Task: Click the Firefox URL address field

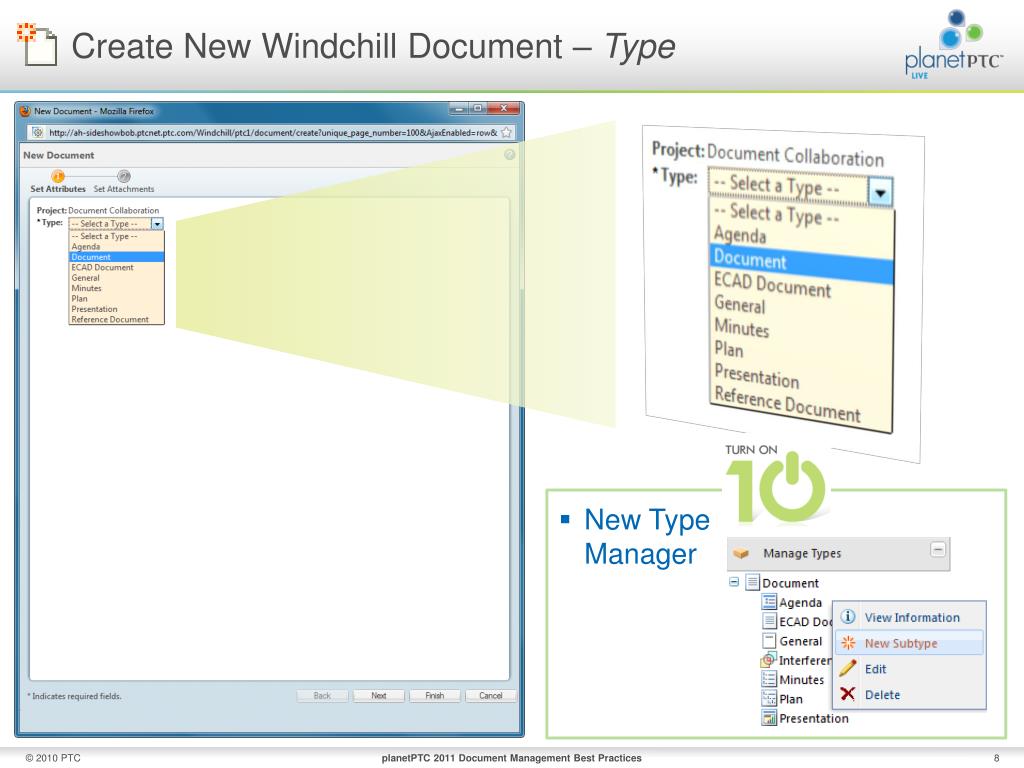Action: click(x=272, y=133)
